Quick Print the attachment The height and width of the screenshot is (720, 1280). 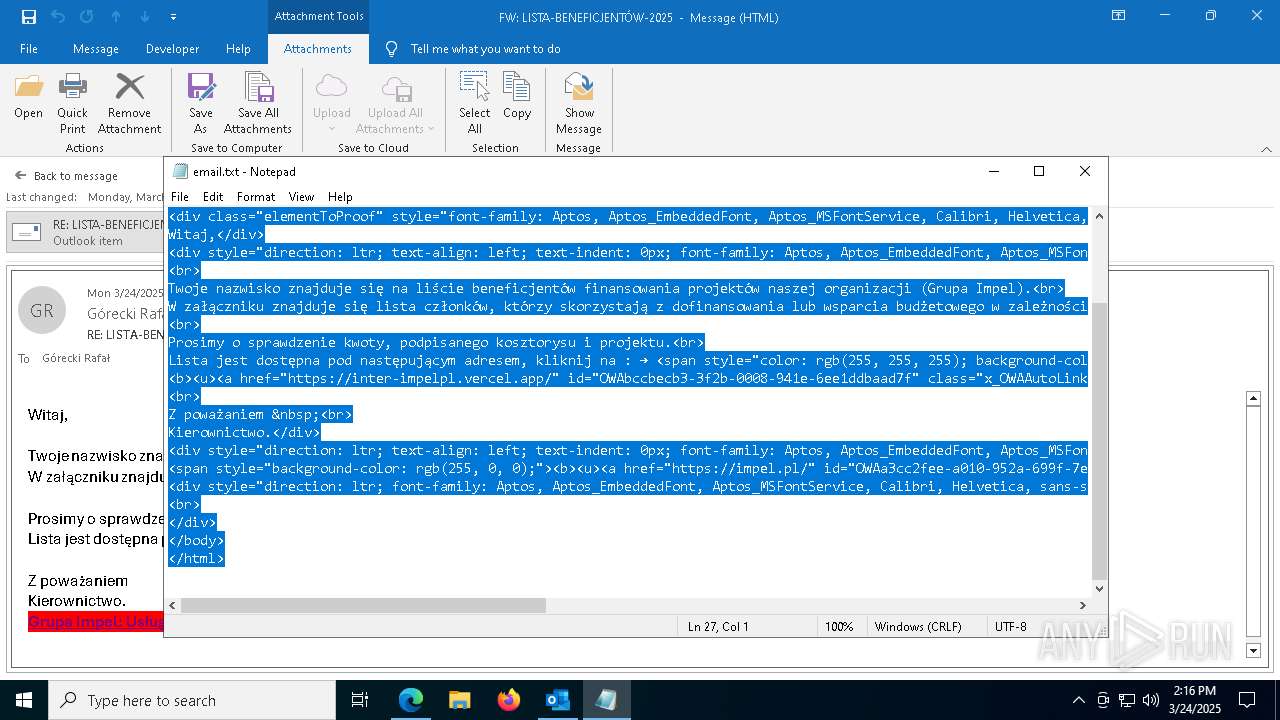(x=72, y=103)
